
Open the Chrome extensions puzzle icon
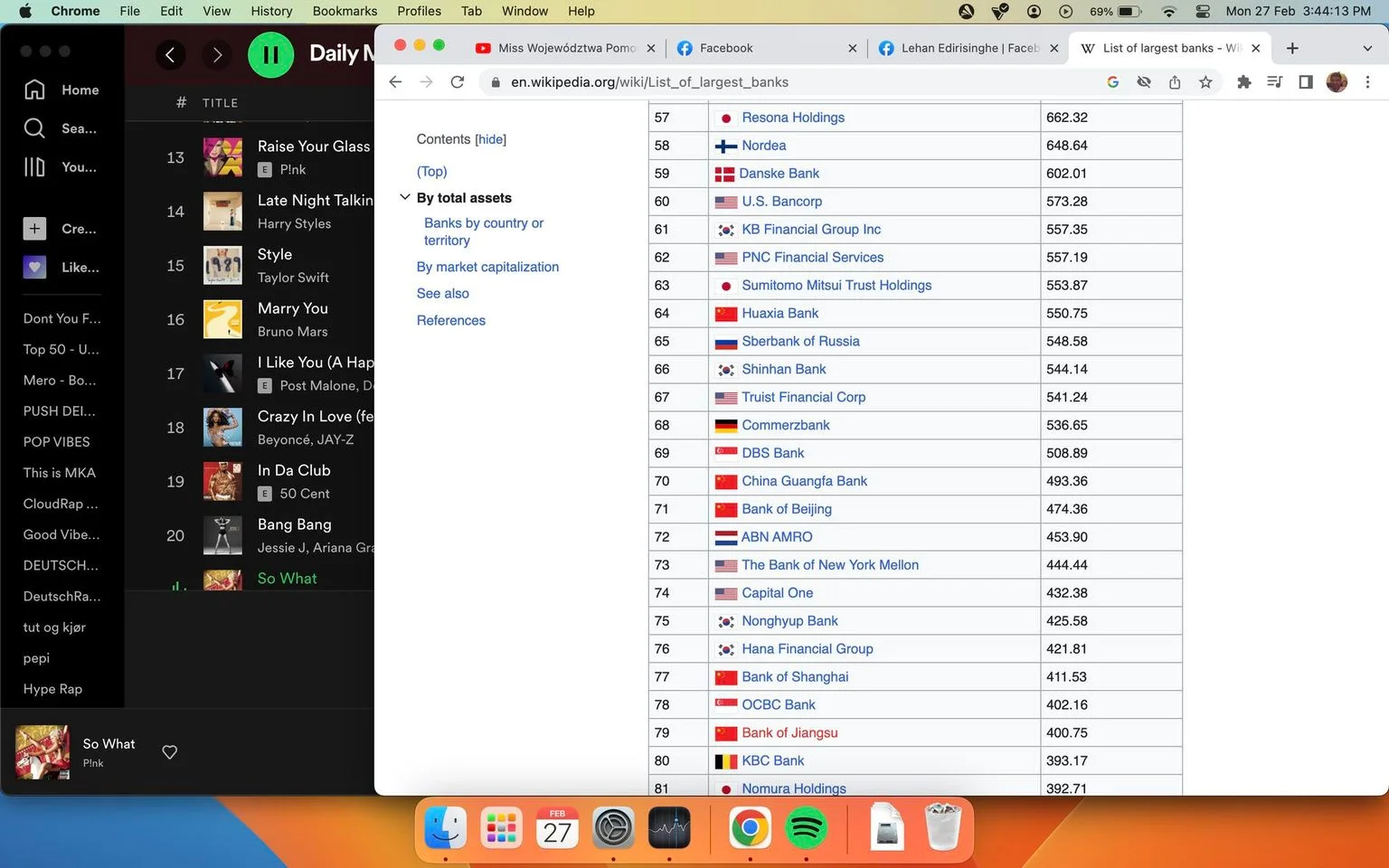click(x=1244, y=82)
